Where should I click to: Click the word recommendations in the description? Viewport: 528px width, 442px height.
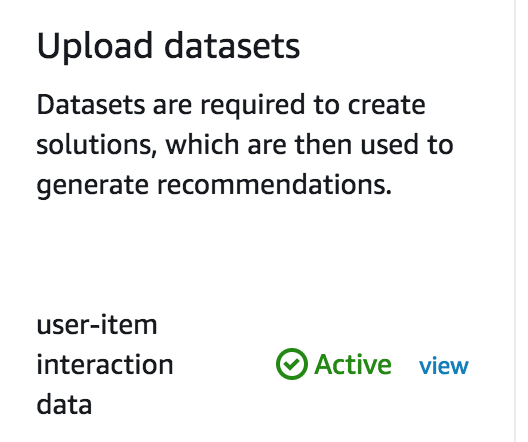[275, 184]
